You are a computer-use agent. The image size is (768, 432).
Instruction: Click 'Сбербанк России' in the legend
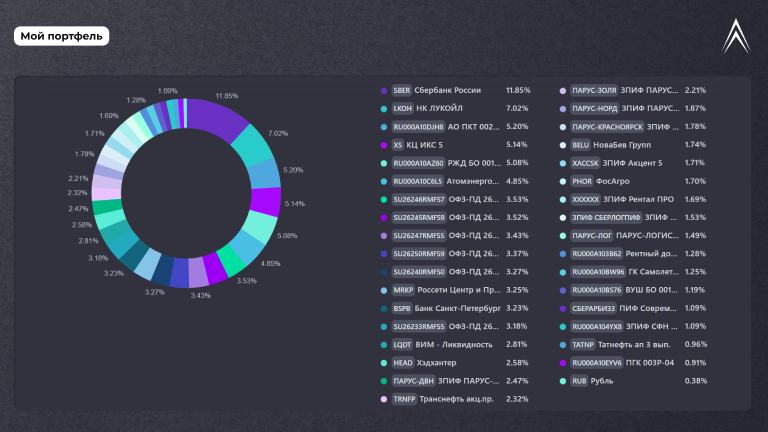click(x=448, y=90)
